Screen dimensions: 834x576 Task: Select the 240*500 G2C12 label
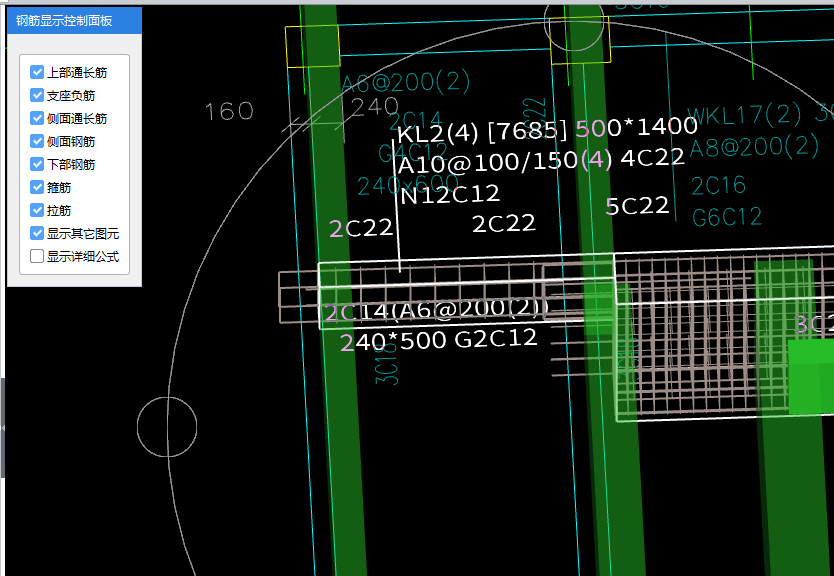(439, 340)
